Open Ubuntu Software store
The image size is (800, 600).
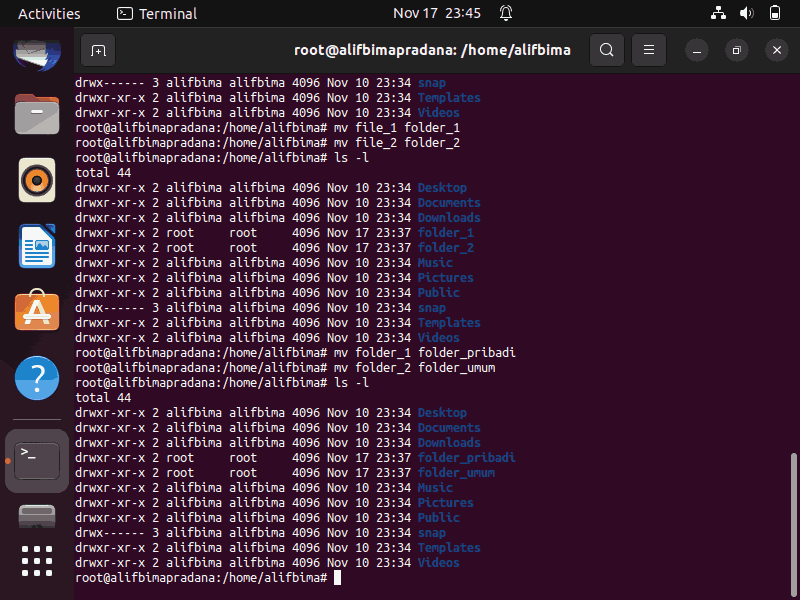[x=37, y=310]
